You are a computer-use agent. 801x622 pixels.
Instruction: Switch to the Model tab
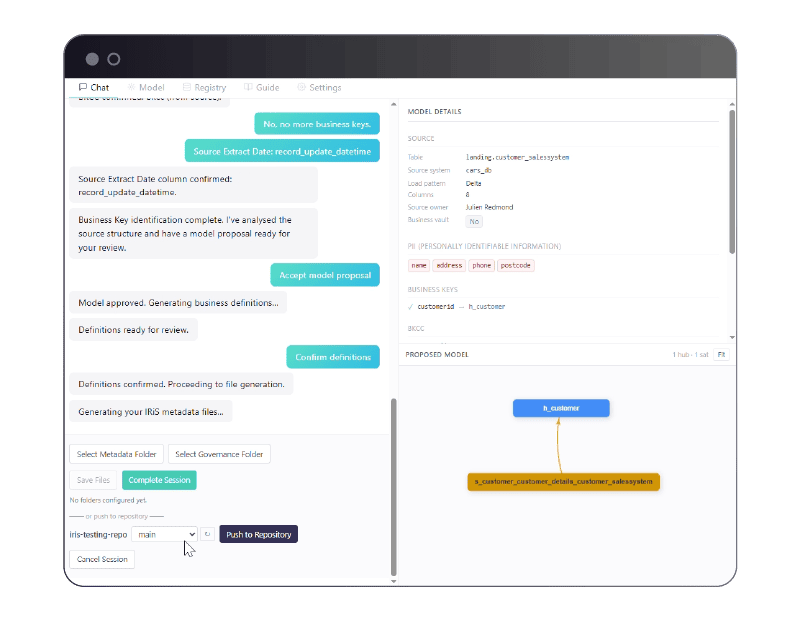tap(146, 87)
